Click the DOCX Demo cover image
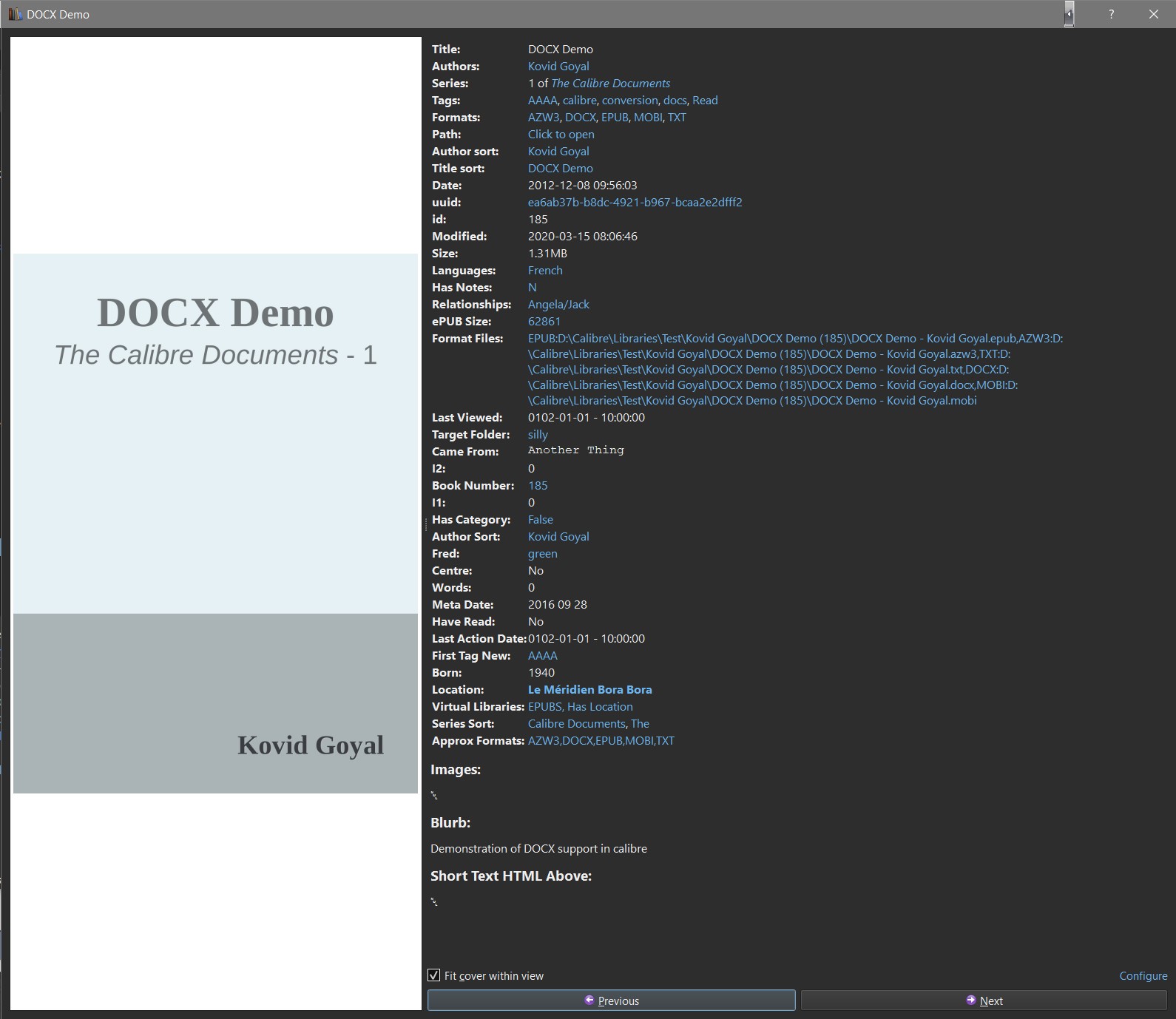 [x=216, y=524]
